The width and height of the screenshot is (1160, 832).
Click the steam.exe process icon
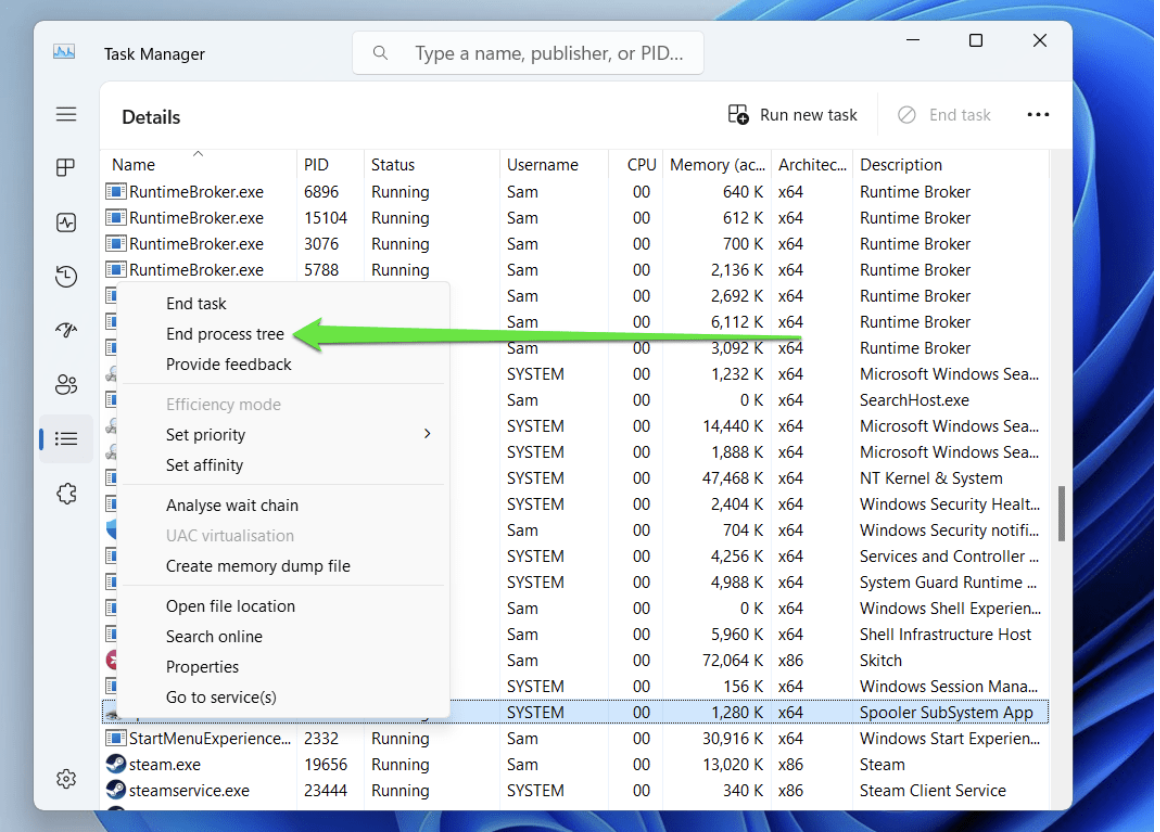[116, 764]
